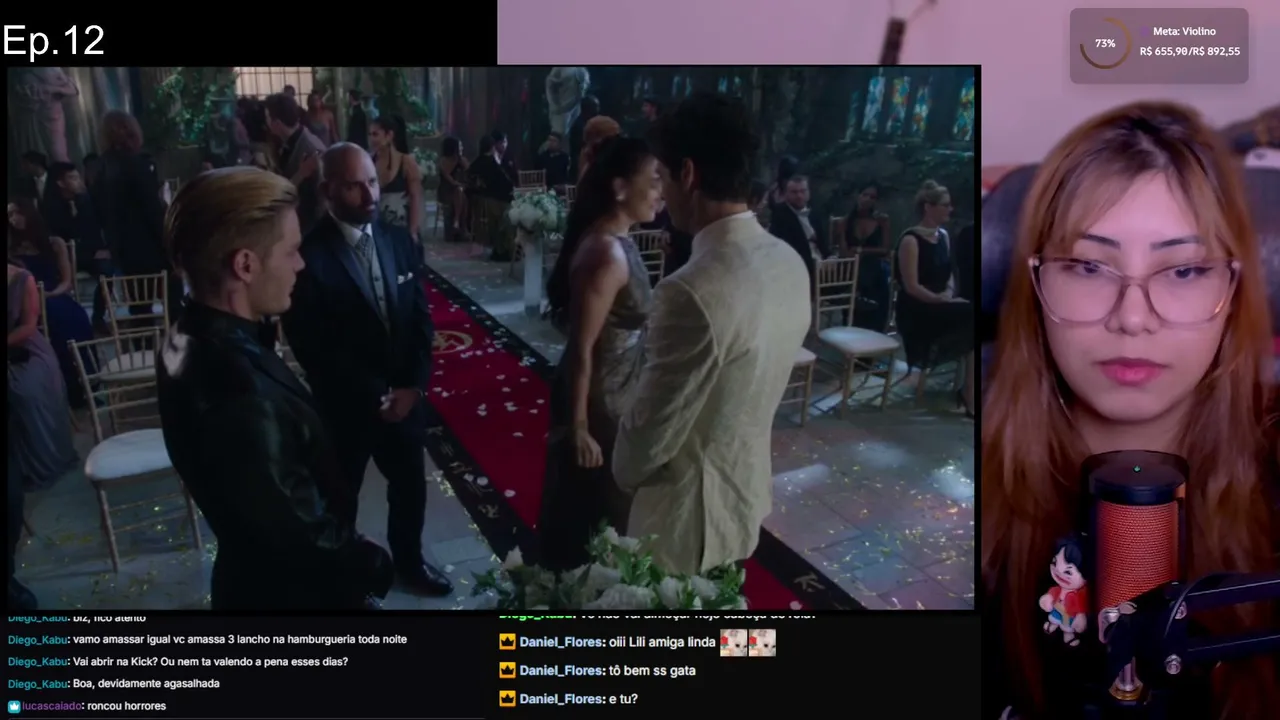The width and height of the screenshot is (1280, 720).
Task: Click the badge icon before lucascaiado's name
Action: (x=14, y=706)
